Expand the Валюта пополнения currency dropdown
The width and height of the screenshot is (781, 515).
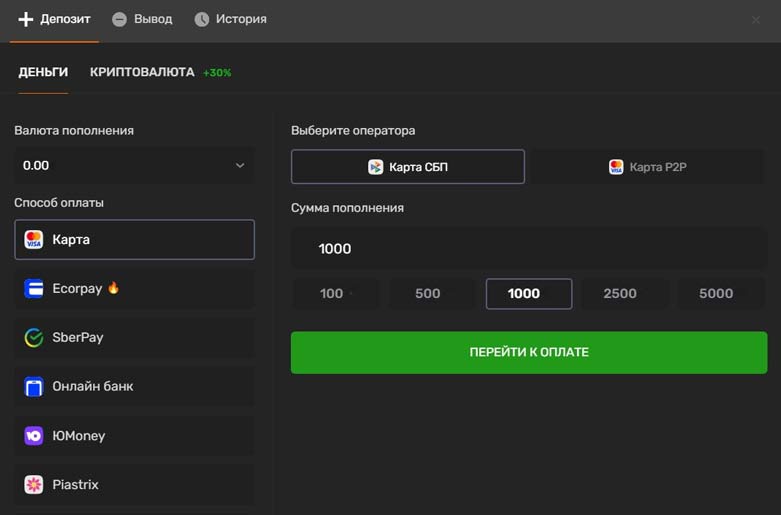[134, 165]
